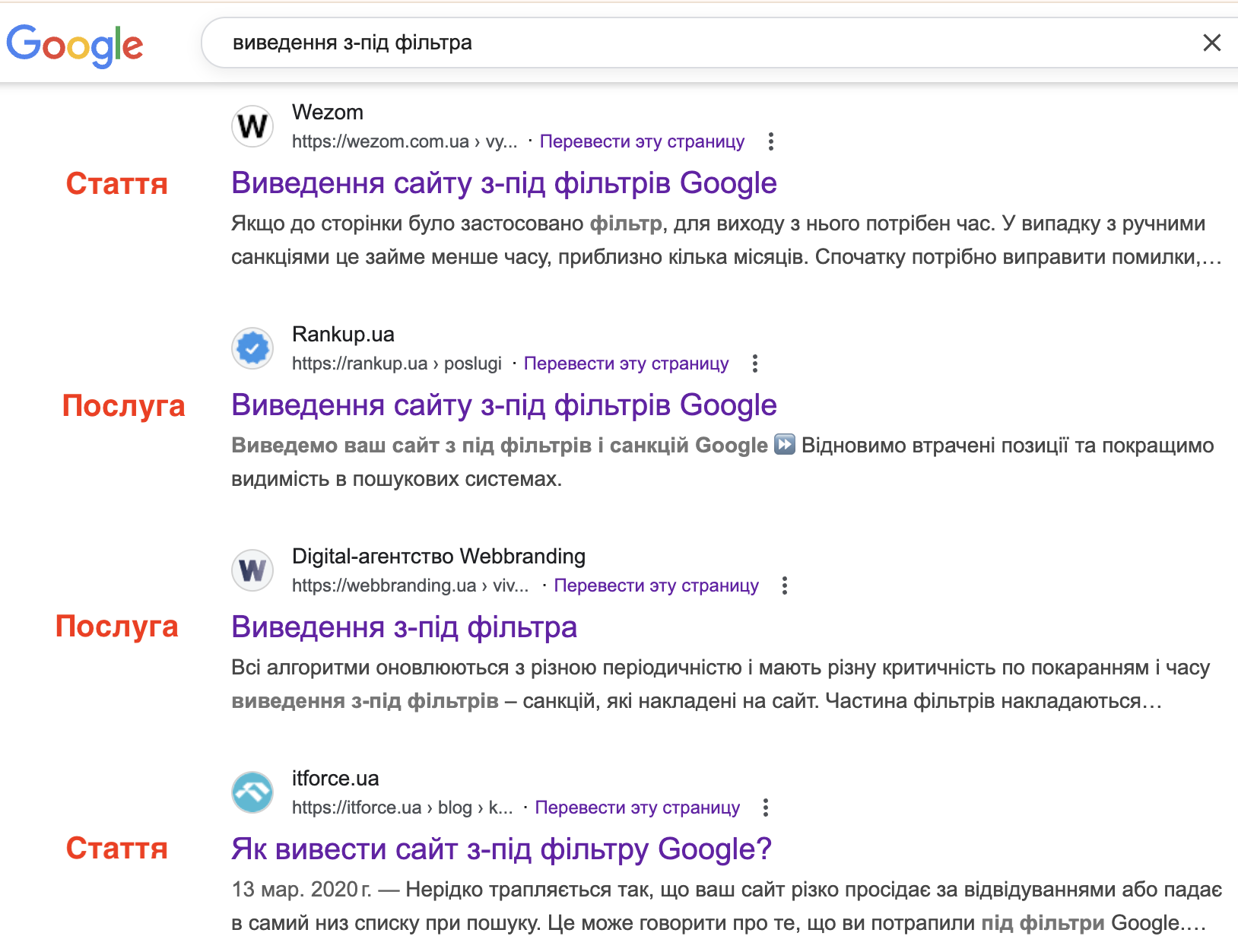The width and height of the screenshot is (1238, 952).
Task: Click the Webbranding site favicon
Action: 252,570
